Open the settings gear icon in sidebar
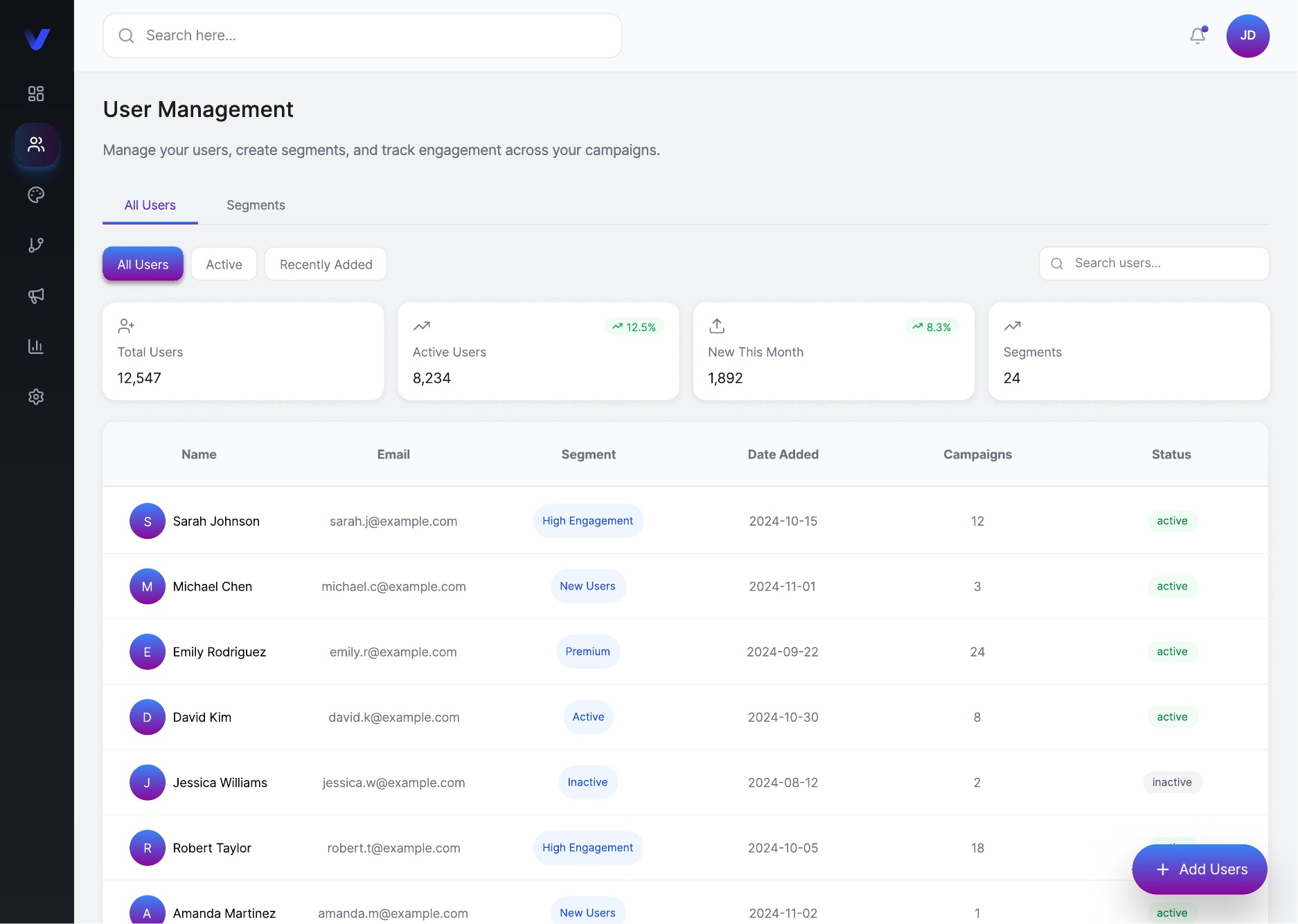The image size is (1298, 924). (x=36, y=397)
